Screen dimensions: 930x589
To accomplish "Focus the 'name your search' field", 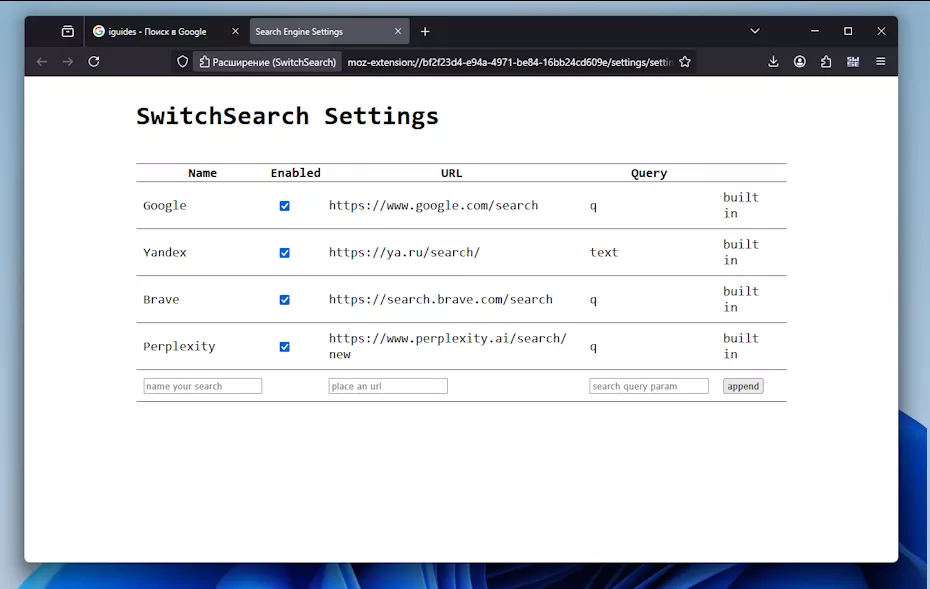I will 203,386.
